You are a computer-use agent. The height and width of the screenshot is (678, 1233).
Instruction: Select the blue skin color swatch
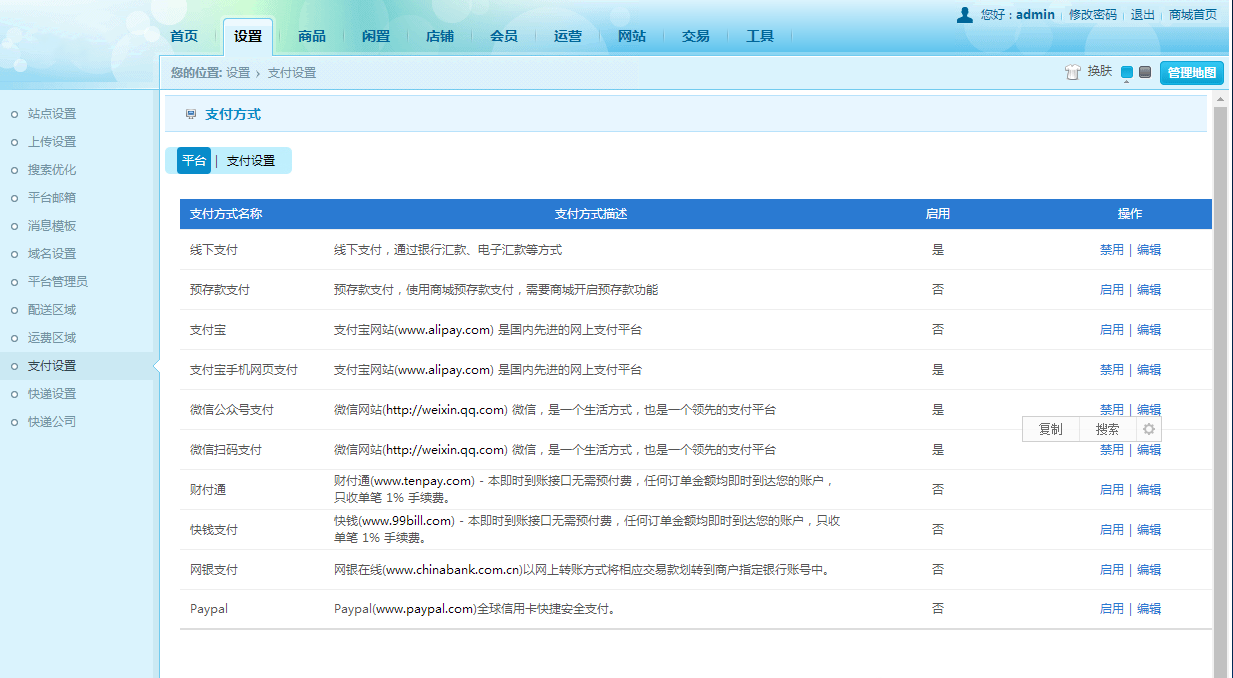(x=1127, y=72)
